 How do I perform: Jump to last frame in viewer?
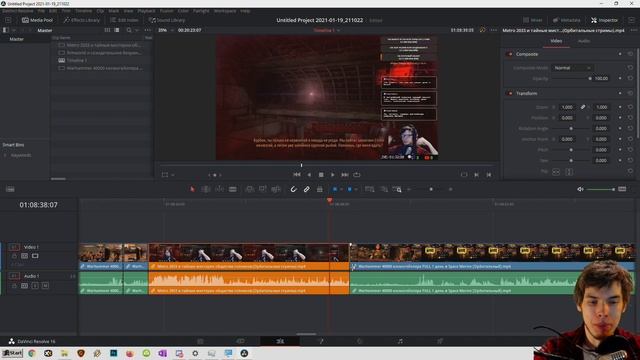tap(345, 175)
